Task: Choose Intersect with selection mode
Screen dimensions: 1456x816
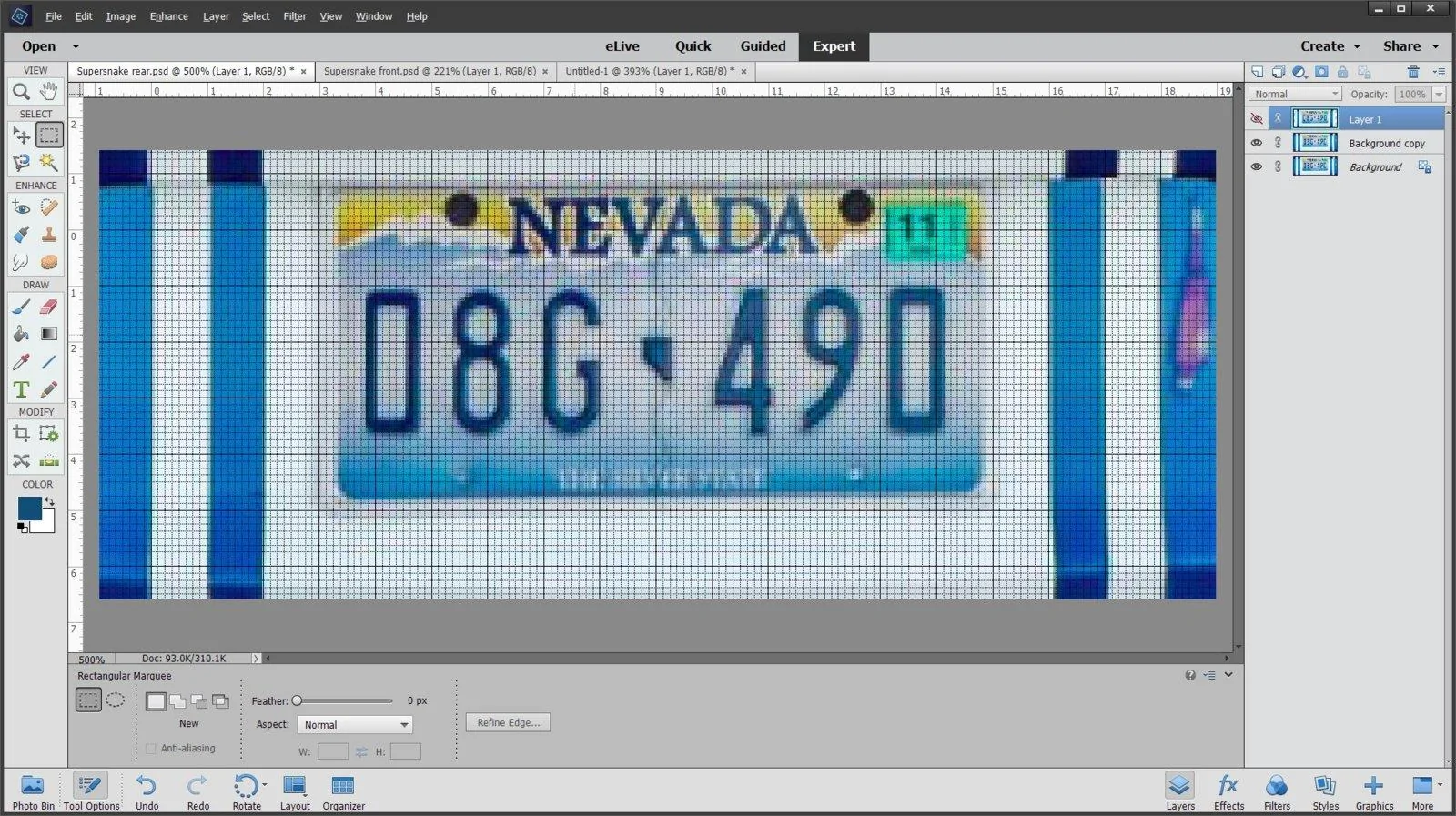Action: click(x=220, y=701)
